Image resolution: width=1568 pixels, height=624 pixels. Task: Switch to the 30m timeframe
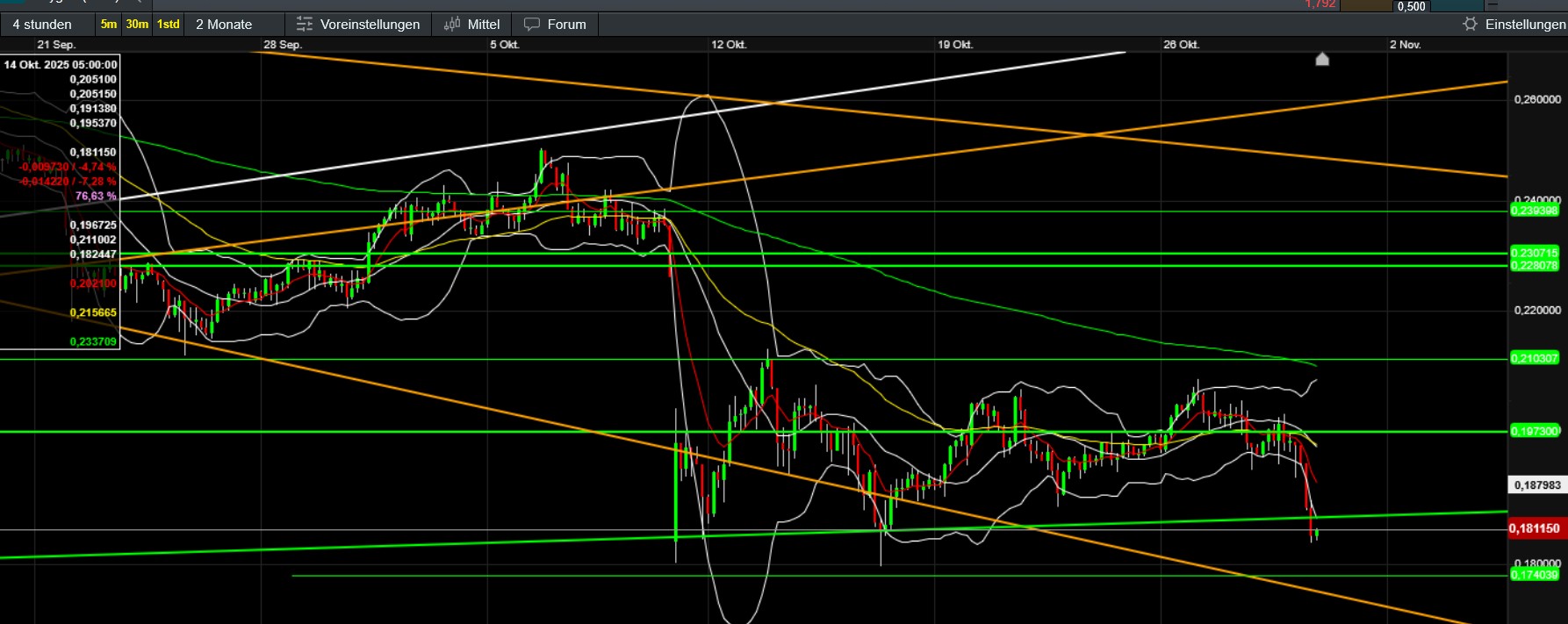tap(137, 25)
